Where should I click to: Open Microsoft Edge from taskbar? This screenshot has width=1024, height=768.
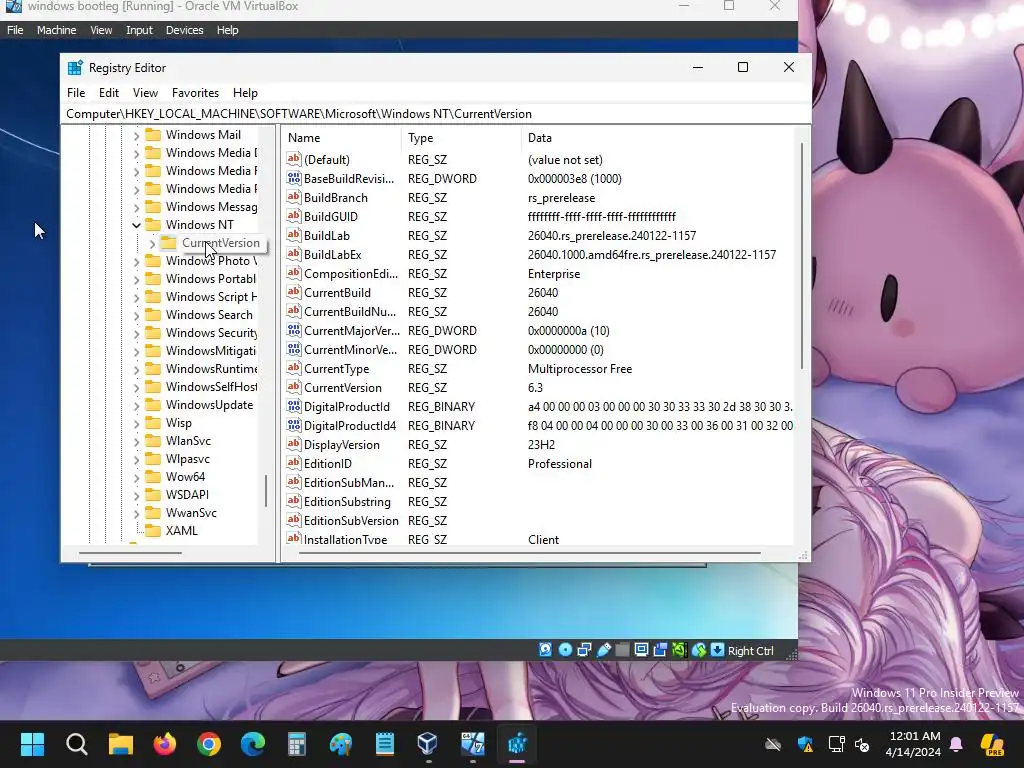[253, 744]
